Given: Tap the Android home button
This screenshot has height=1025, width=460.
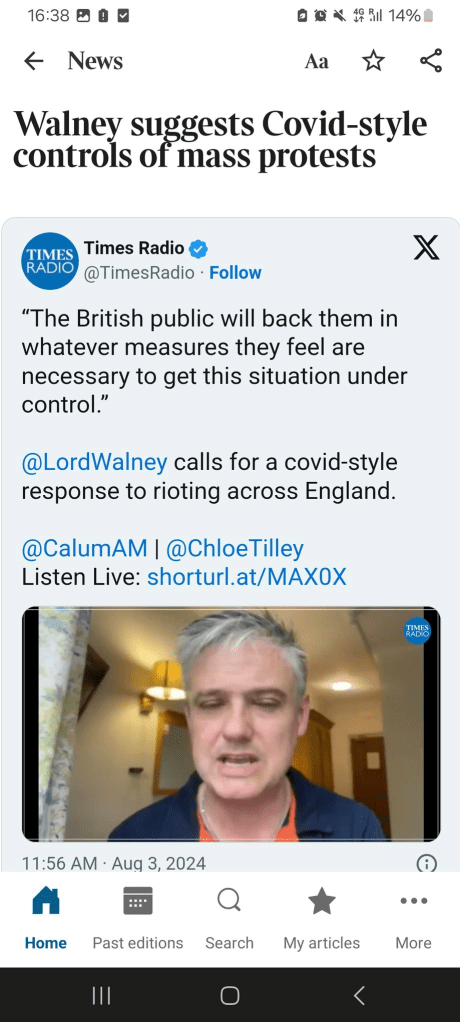Looking at the screenshot, I should point(230,996).
